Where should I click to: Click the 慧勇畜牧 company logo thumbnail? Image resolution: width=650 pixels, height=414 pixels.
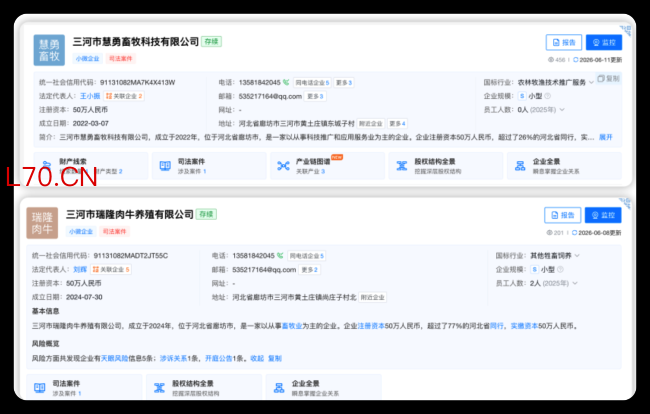coord(49,50)
